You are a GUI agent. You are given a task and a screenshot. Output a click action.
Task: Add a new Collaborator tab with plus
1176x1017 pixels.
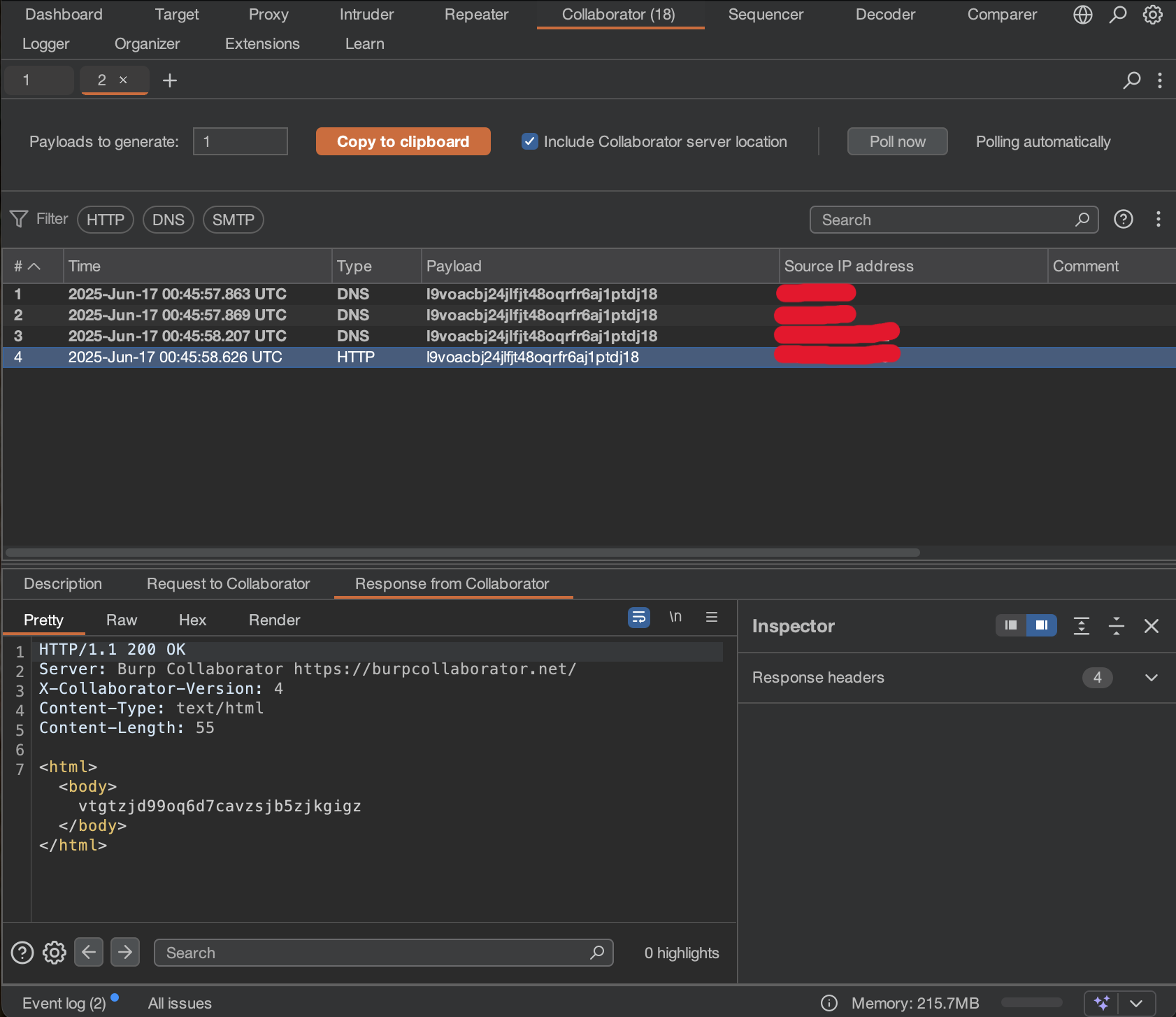[169, 80]
